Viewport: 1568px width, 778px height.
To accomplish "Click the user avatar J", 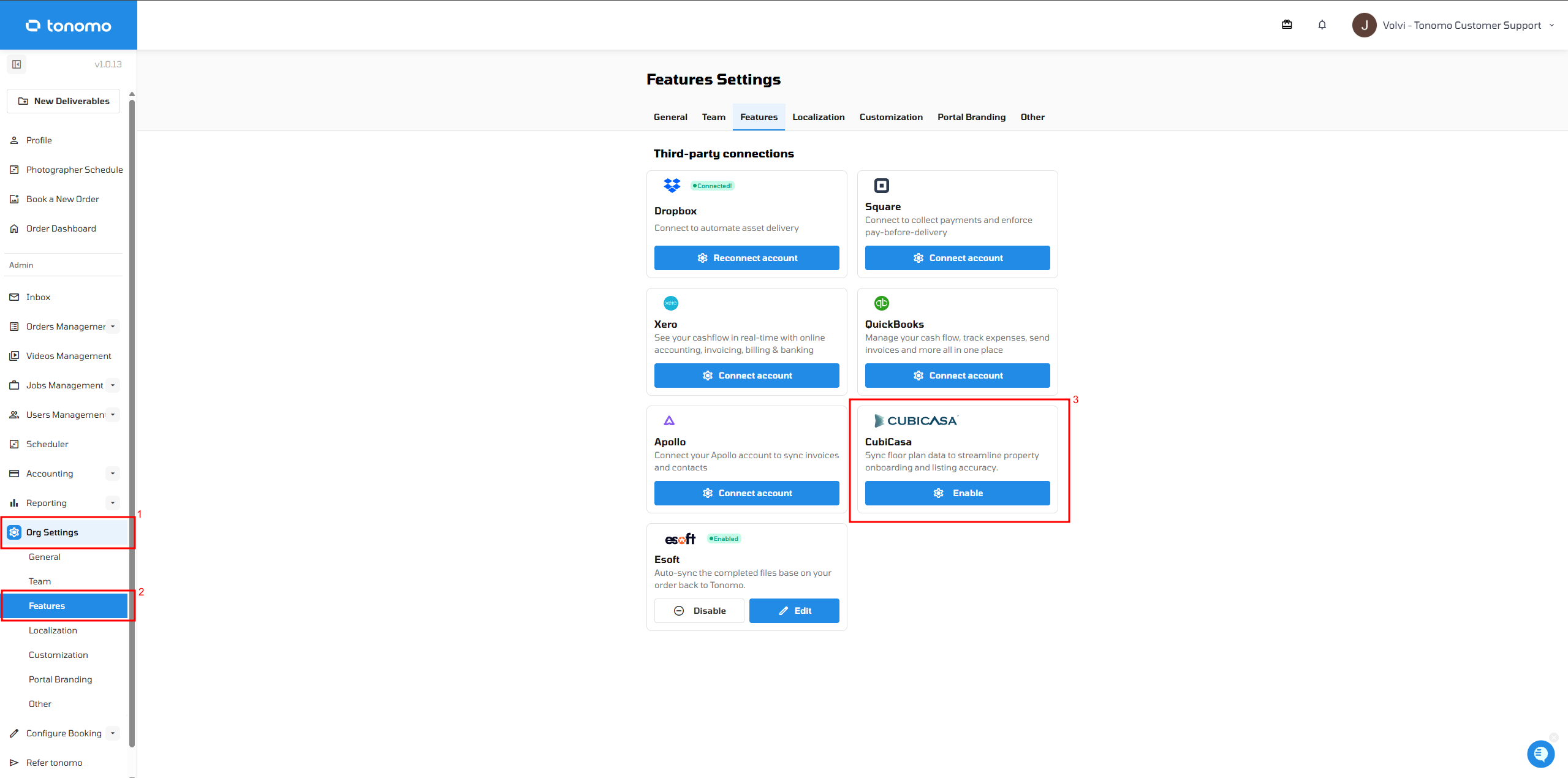I will tap(1364, 25).
